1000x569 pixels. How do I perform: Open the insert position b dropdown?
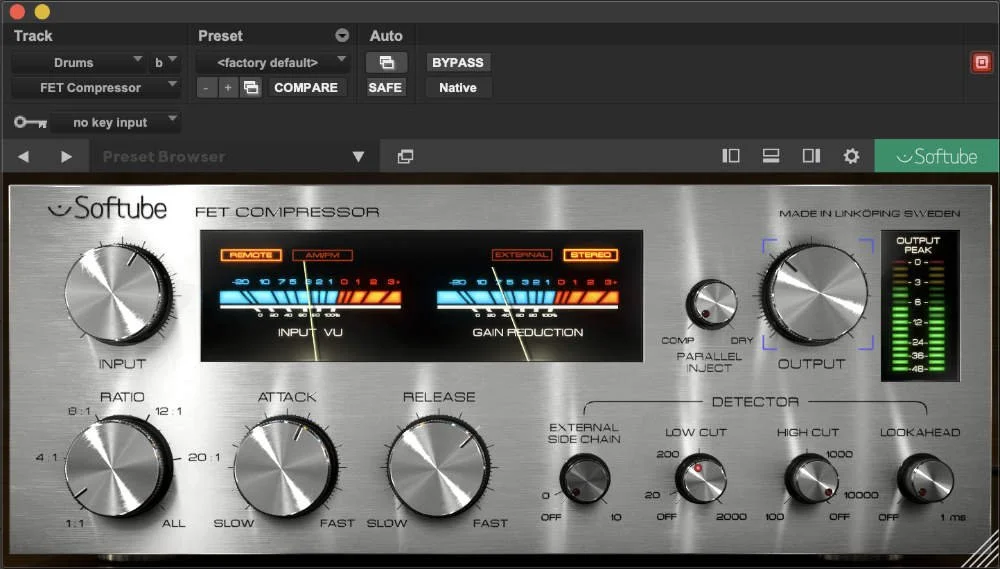click(x=165, y=63)
